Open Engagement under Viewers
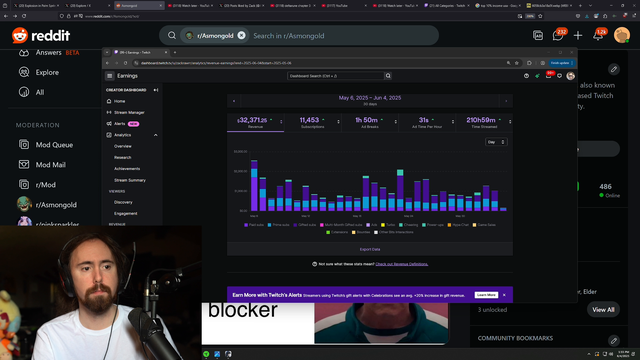The width and height of the screenshot is (640, 360). pyautogui.click(x=126, y=213)
